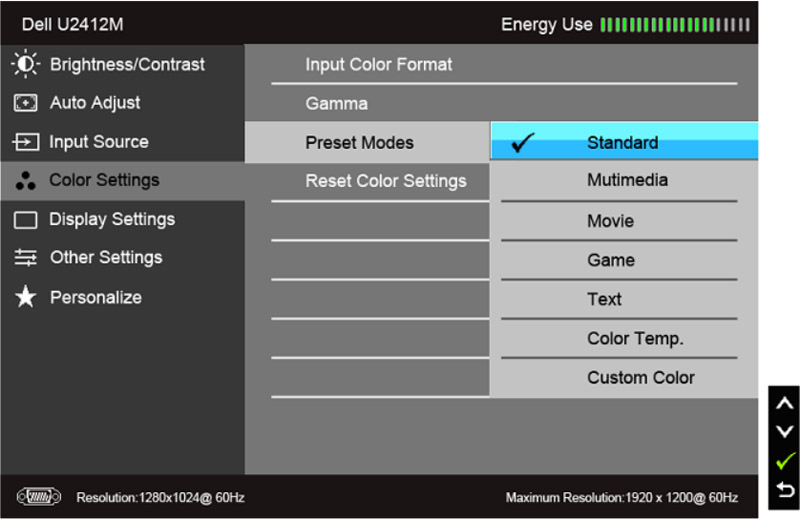Select Game preset mode

624,260
